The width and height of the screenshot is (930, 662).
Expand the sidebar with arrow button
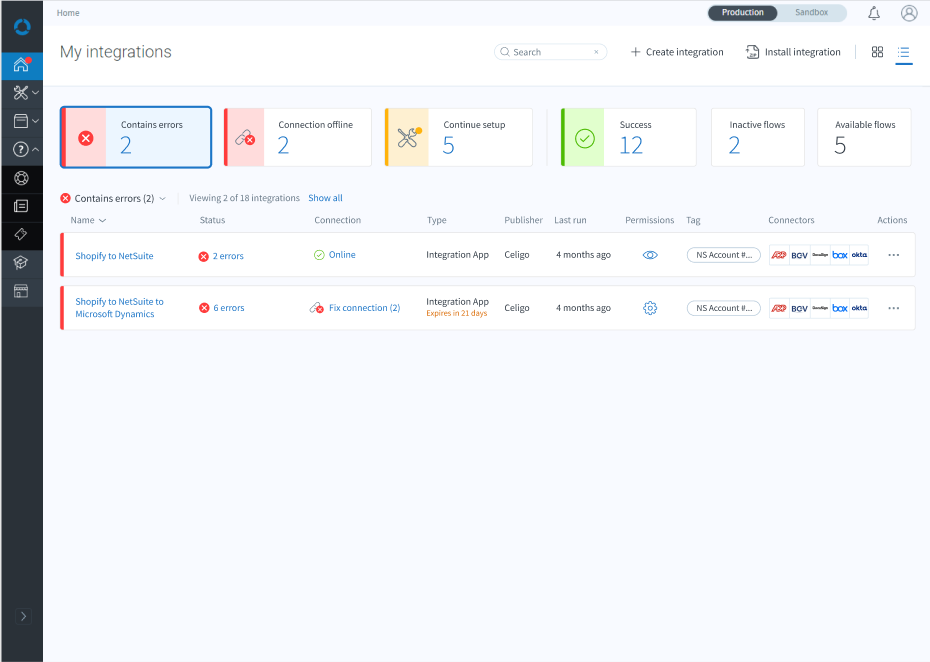[x=24, y=616]
